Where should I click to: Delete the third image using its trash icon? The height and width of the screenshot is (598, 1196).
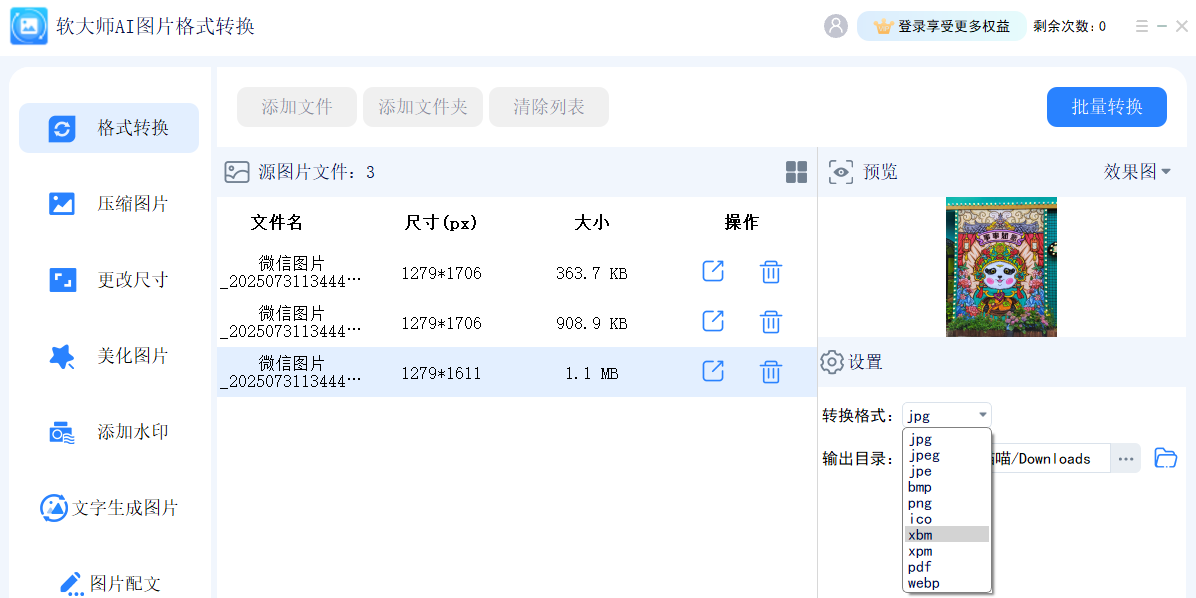(x=770, y=371)
